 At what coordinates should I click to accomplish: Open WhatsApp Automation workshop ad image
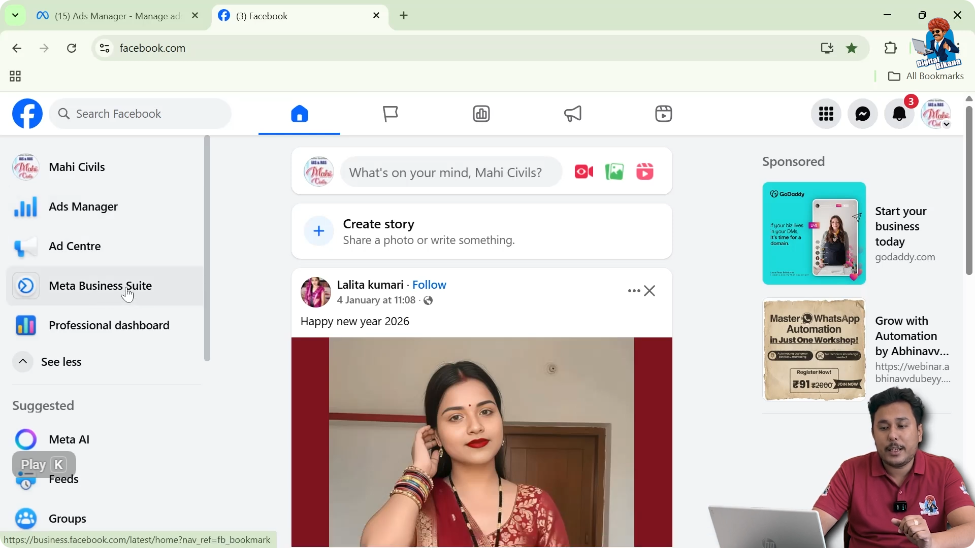coord(814,350)
